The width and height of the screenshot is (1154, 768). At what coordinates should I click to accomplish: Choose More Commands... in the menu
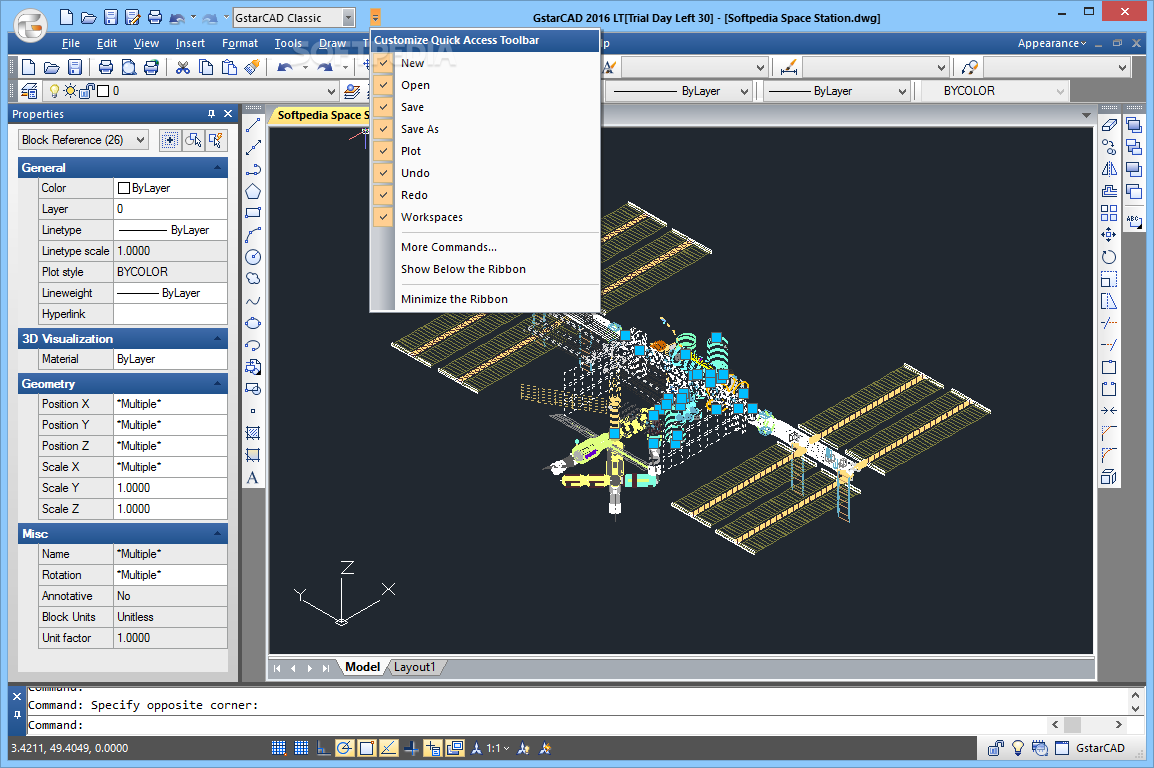(x=448, y=247)
